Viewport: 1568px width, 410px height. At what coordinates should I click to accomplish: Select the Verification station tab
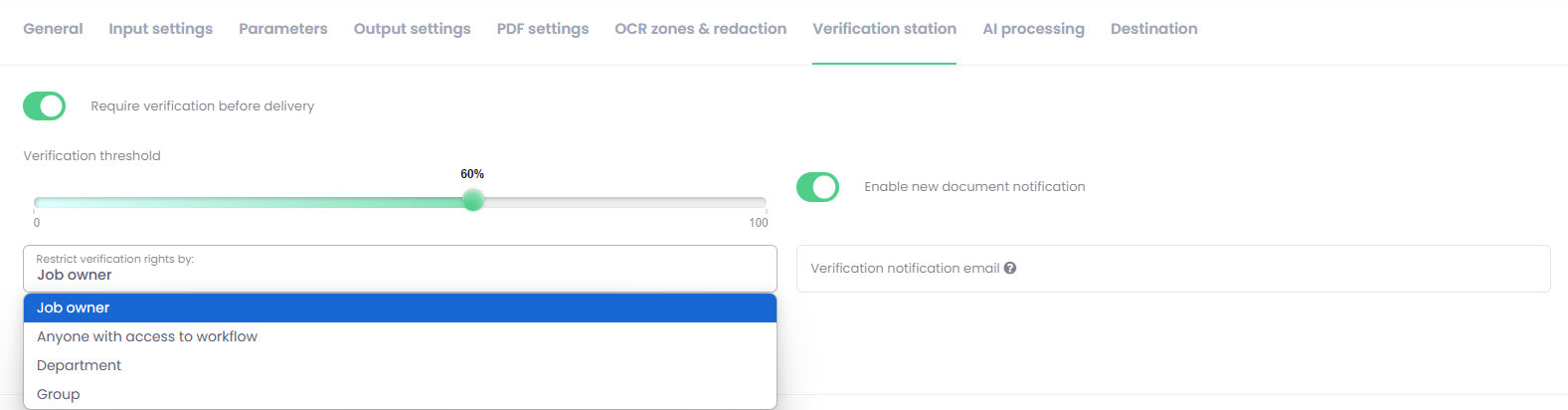tap(885, 29)
